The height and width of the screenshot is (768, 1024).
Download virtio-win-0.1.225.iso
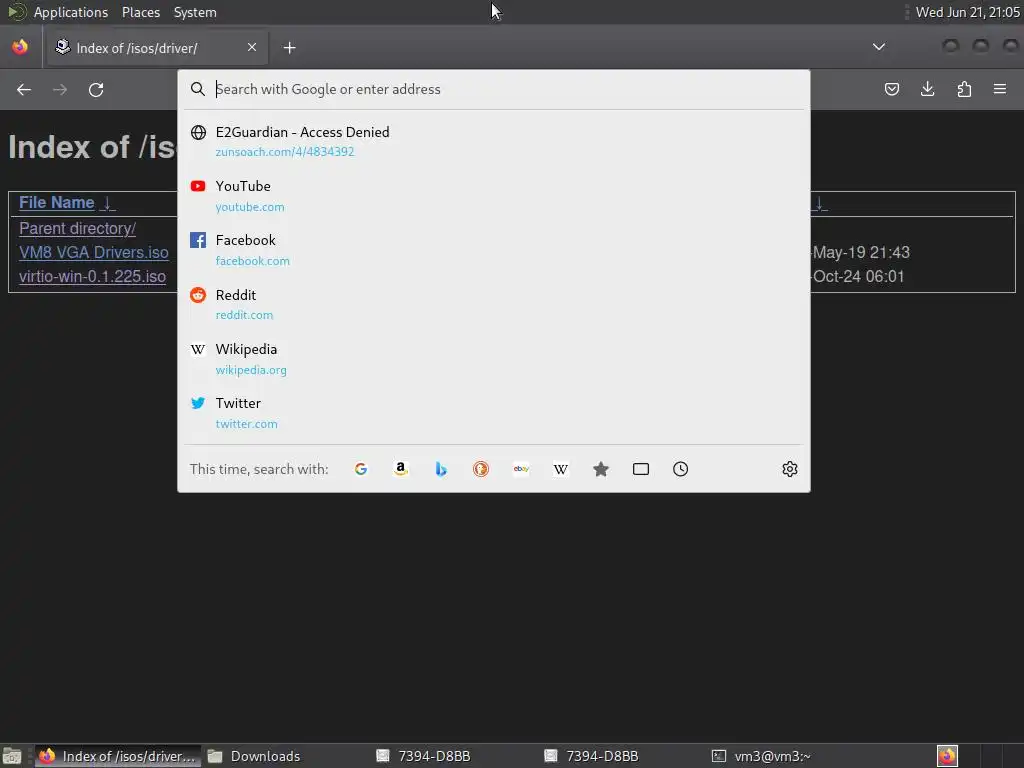[92, 277]
